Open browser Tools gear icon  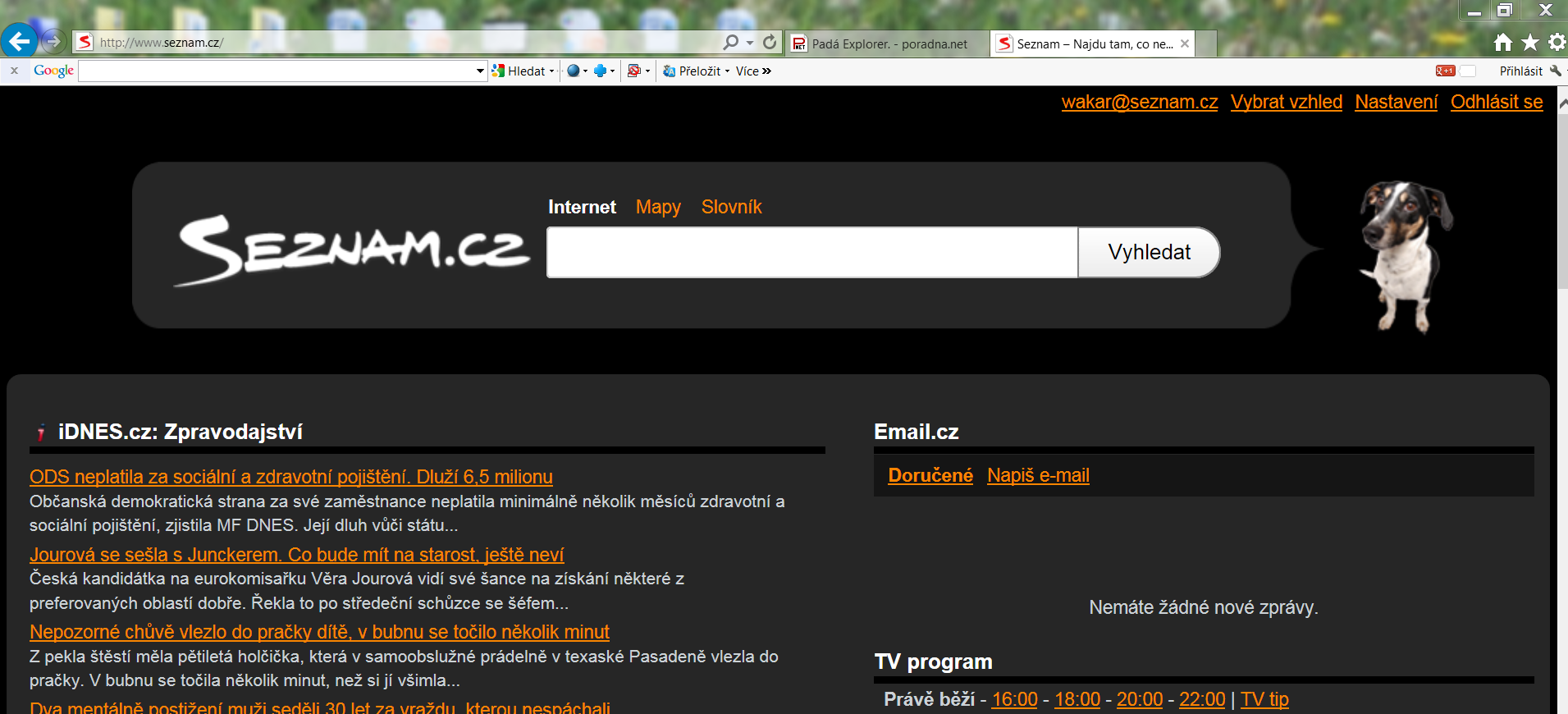(x=1557, y=42)
